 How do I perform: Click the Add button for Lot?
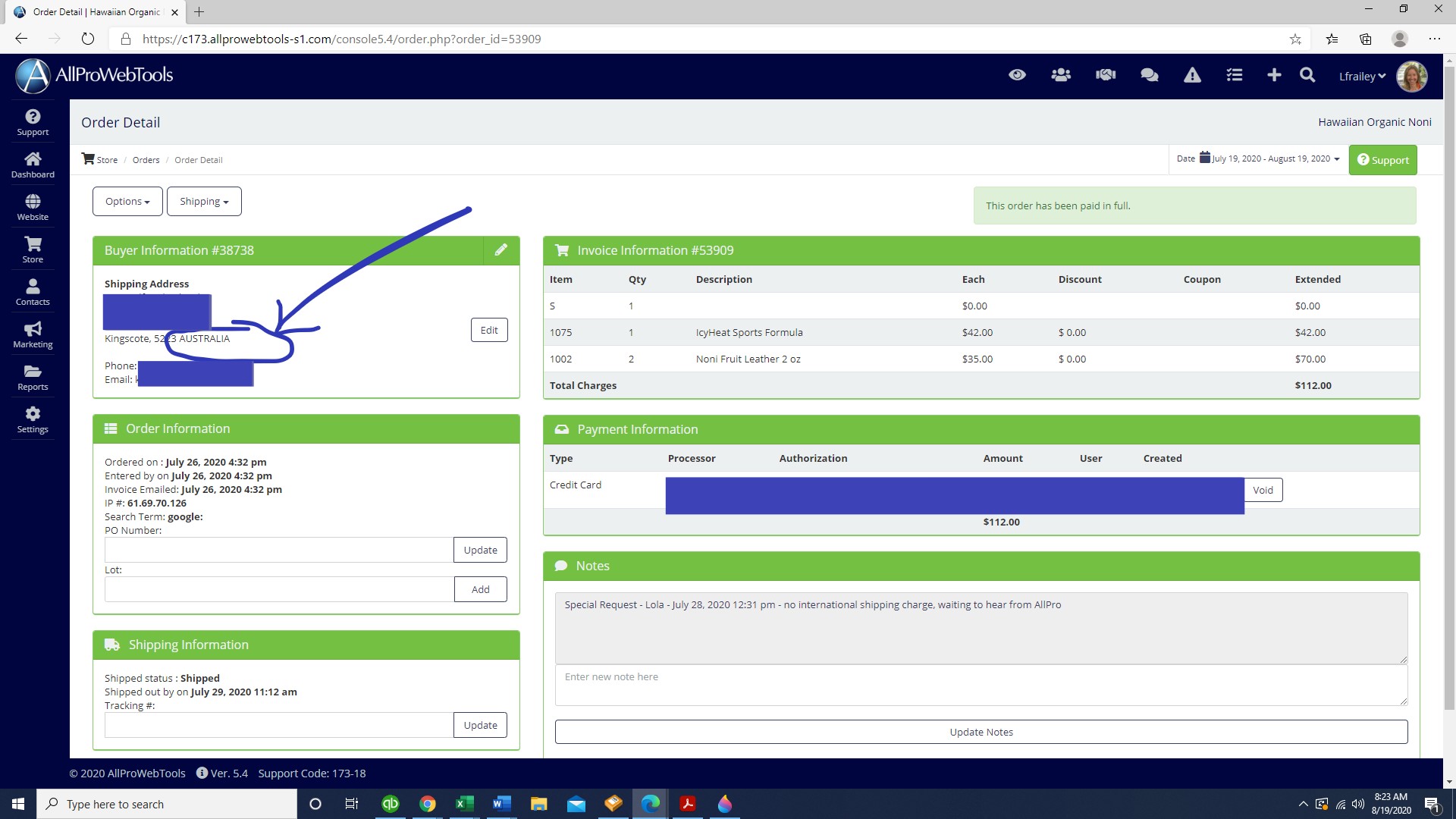tap(480, 590)
